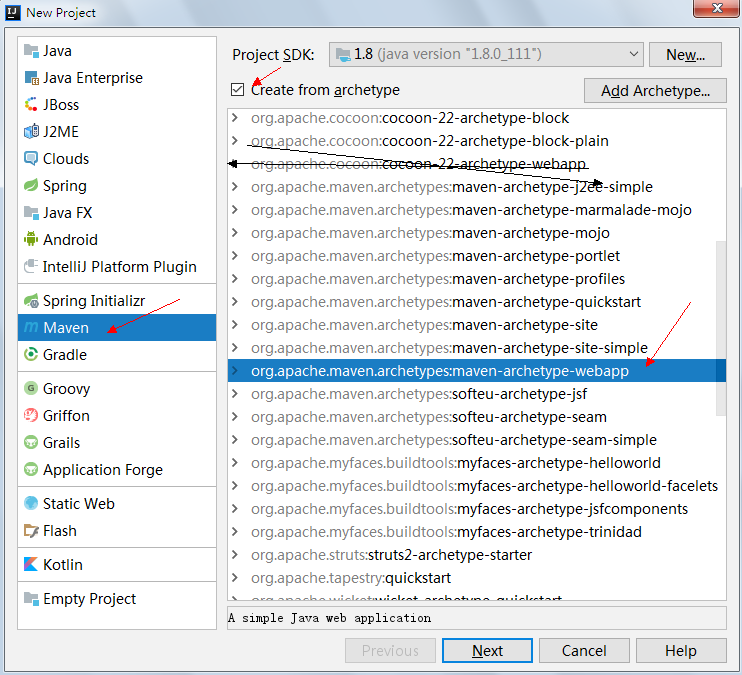
Task: Expand cocoon-22-archetype-block-plain node
Action: click(x=235, y=141)
